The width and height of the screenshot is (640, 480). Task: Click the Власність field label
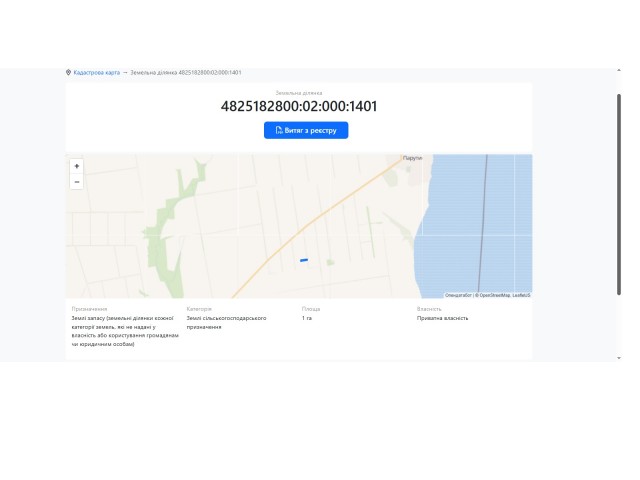[x=429, y=309]
